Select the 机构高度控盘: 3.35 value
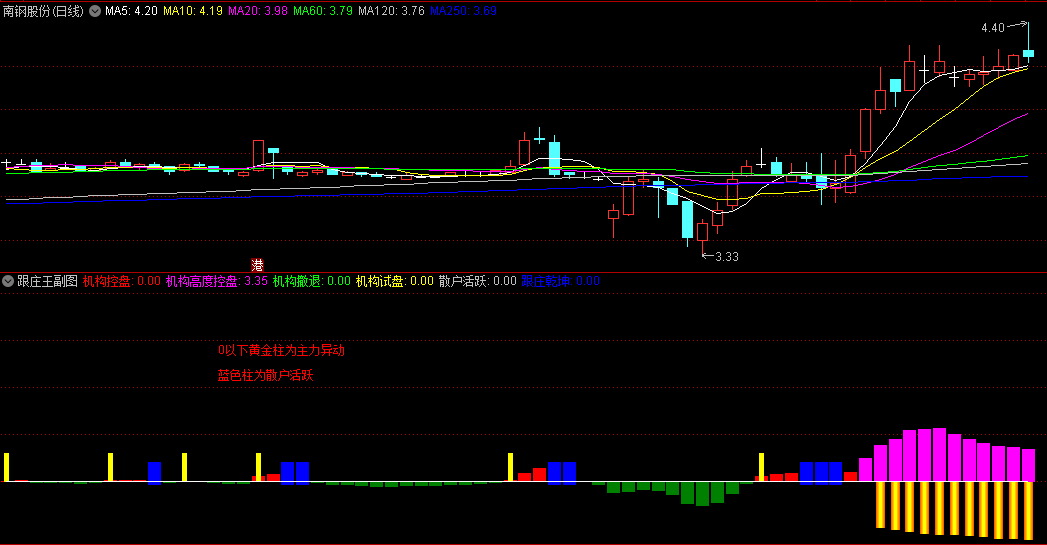 [x=216, y=281]
